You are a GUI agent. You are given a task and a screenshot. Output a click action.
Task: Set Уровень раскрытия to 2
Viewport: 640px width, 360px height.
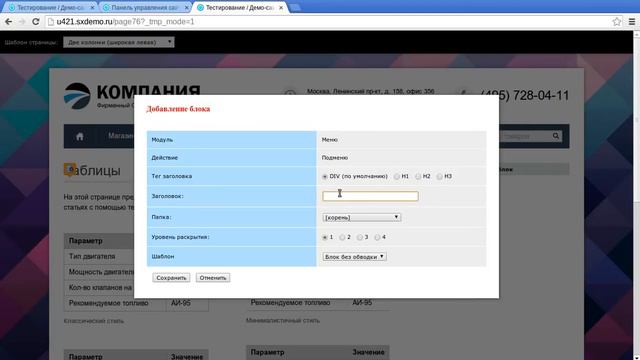point(342,237)
